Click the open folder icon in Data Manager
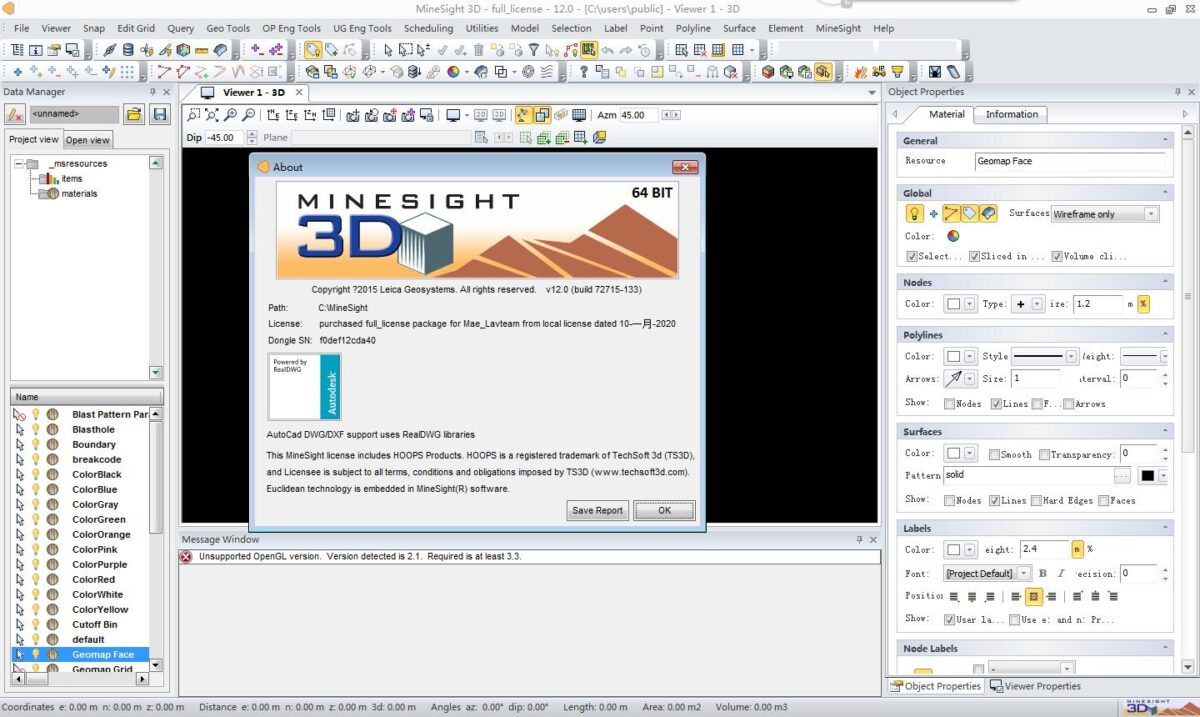 [x=133, y=115]
